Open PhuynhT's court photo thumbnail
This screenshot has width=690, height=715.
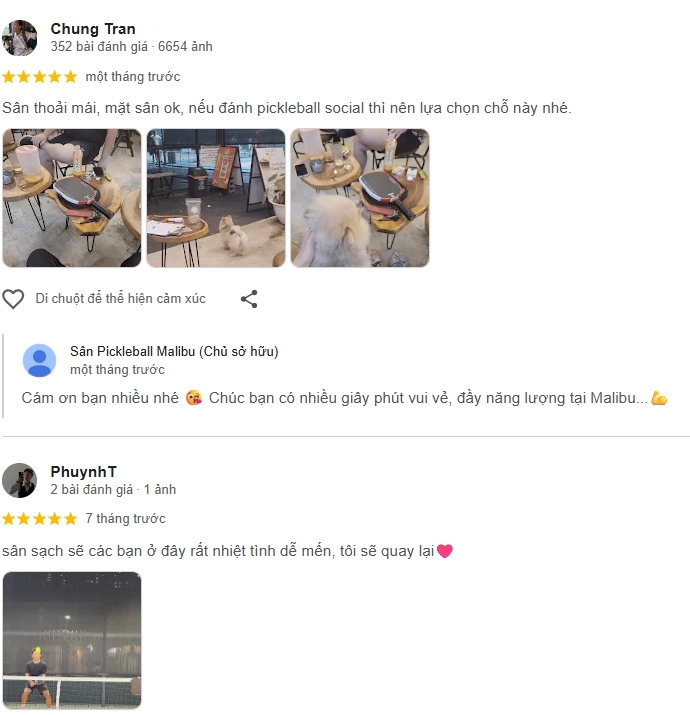coord(72,640)
